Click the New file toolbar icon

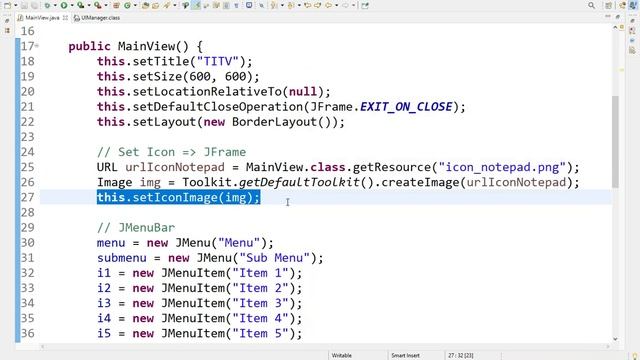click(x=7, y=5)
